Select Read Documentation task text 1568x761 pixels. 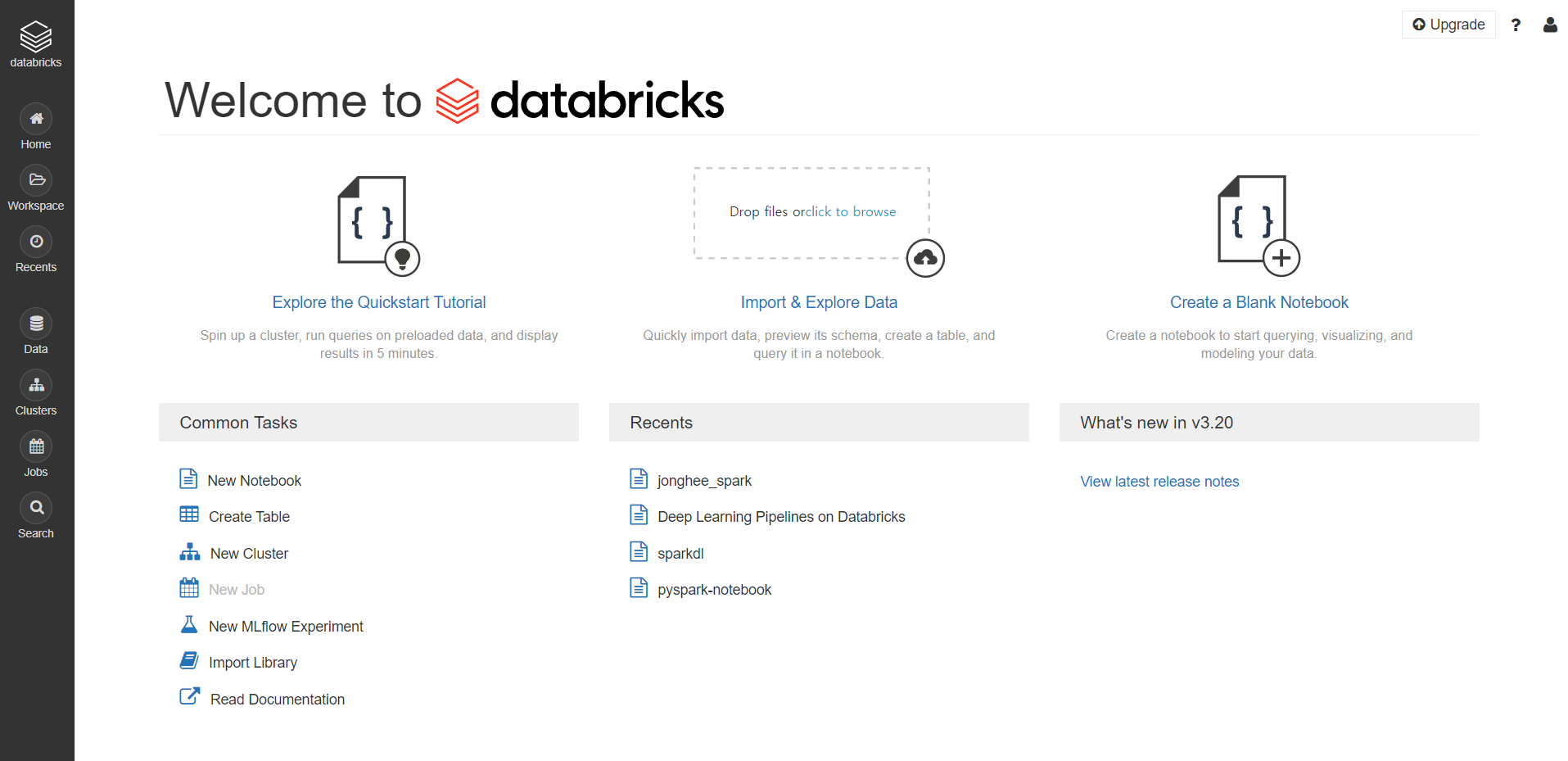coord(278,700)
